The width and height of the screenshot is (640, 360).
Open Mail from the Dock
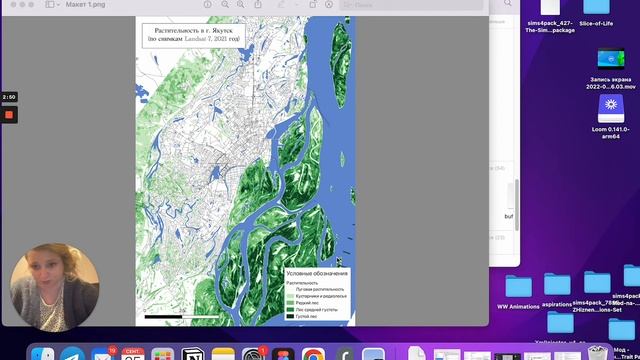point(102,353)
